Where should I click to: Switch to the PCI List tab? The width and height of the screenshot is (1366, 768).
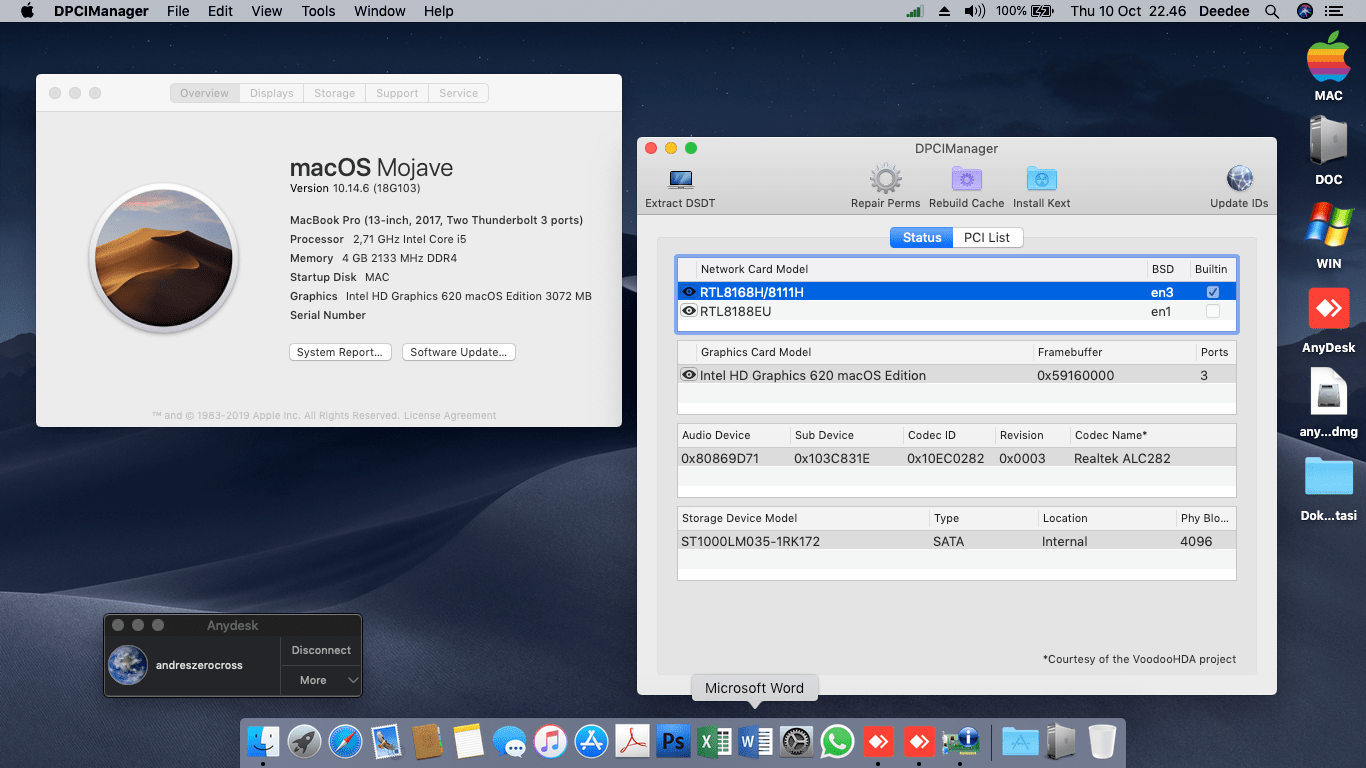986,238
